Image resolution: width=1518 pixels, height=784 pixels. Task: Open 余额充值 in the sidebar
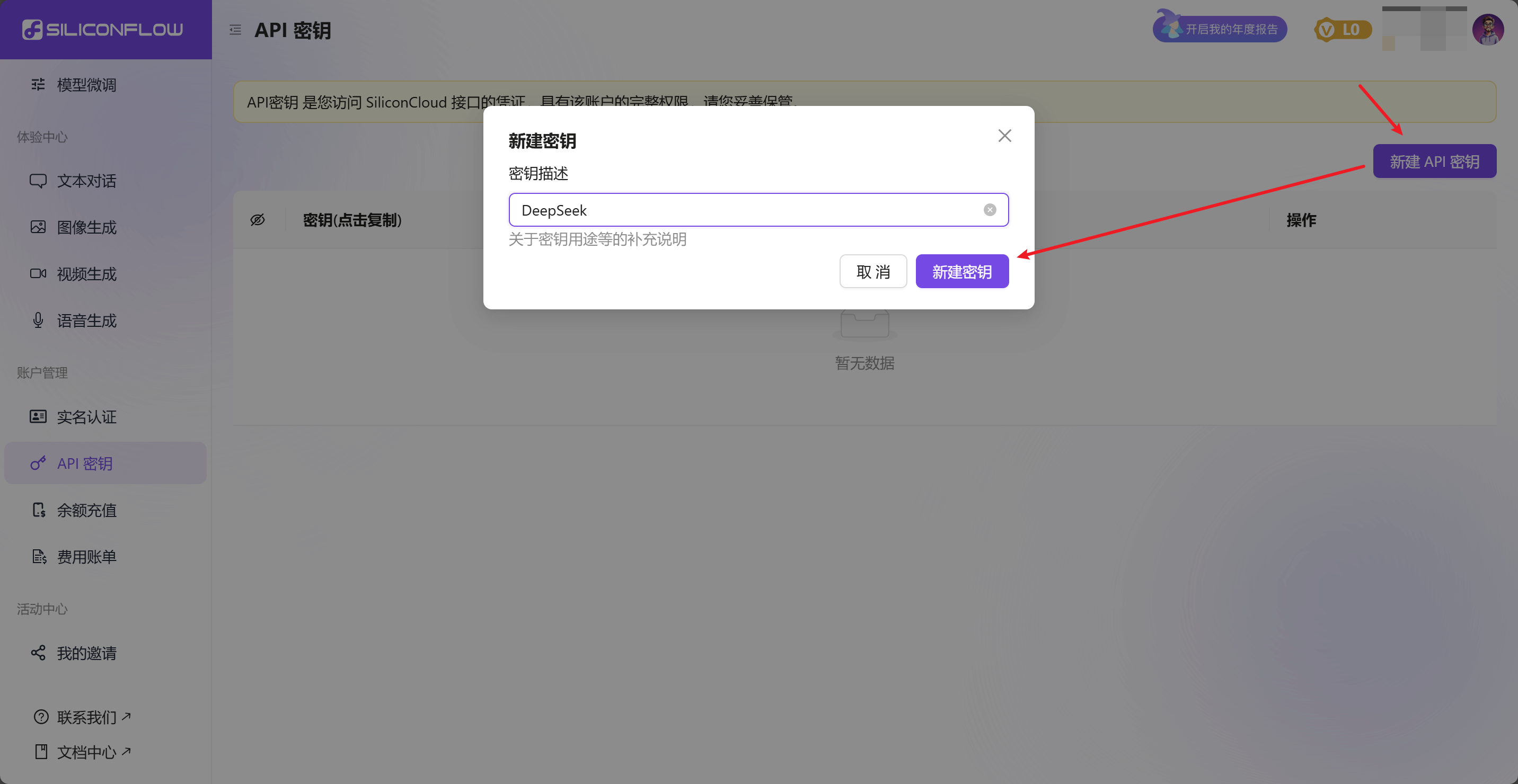click(86, 510)
